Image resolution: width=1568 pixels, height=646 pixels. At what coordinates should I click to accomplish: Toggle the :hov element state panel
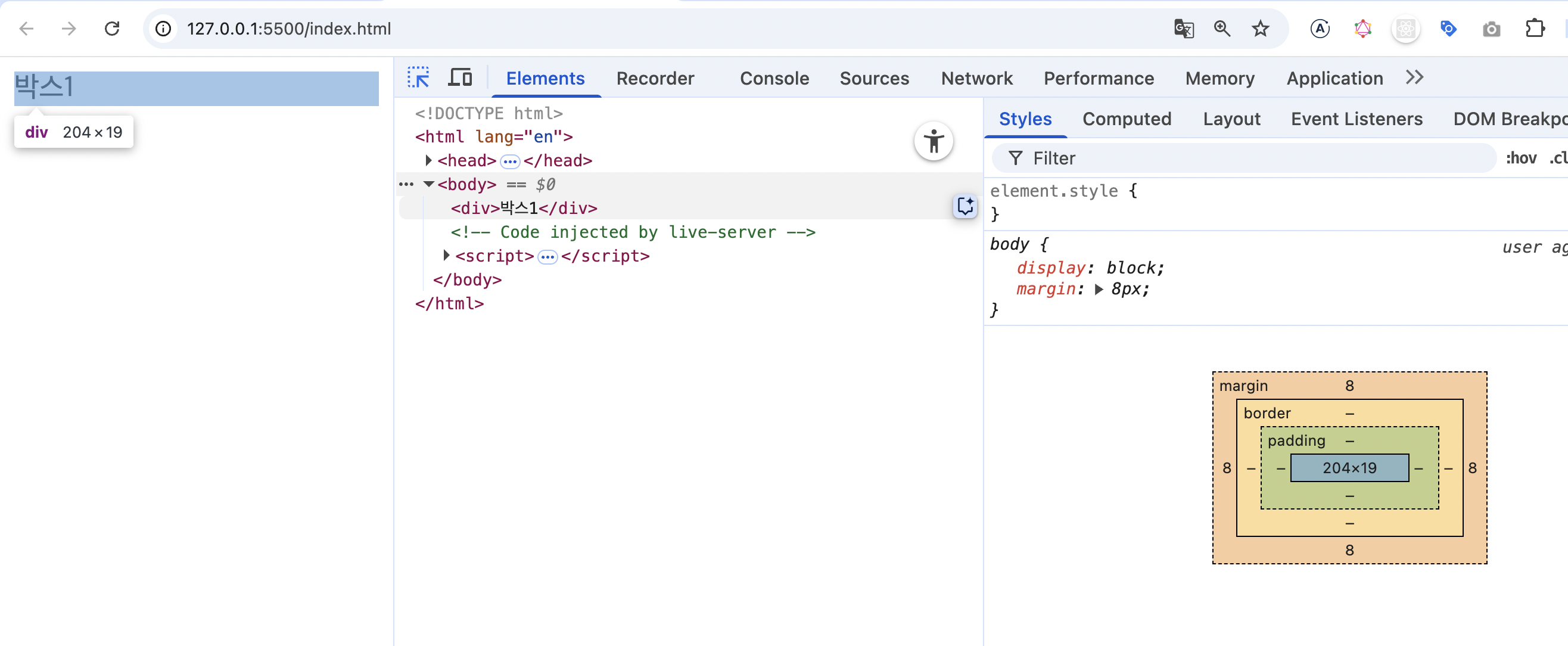(1520, 159)
